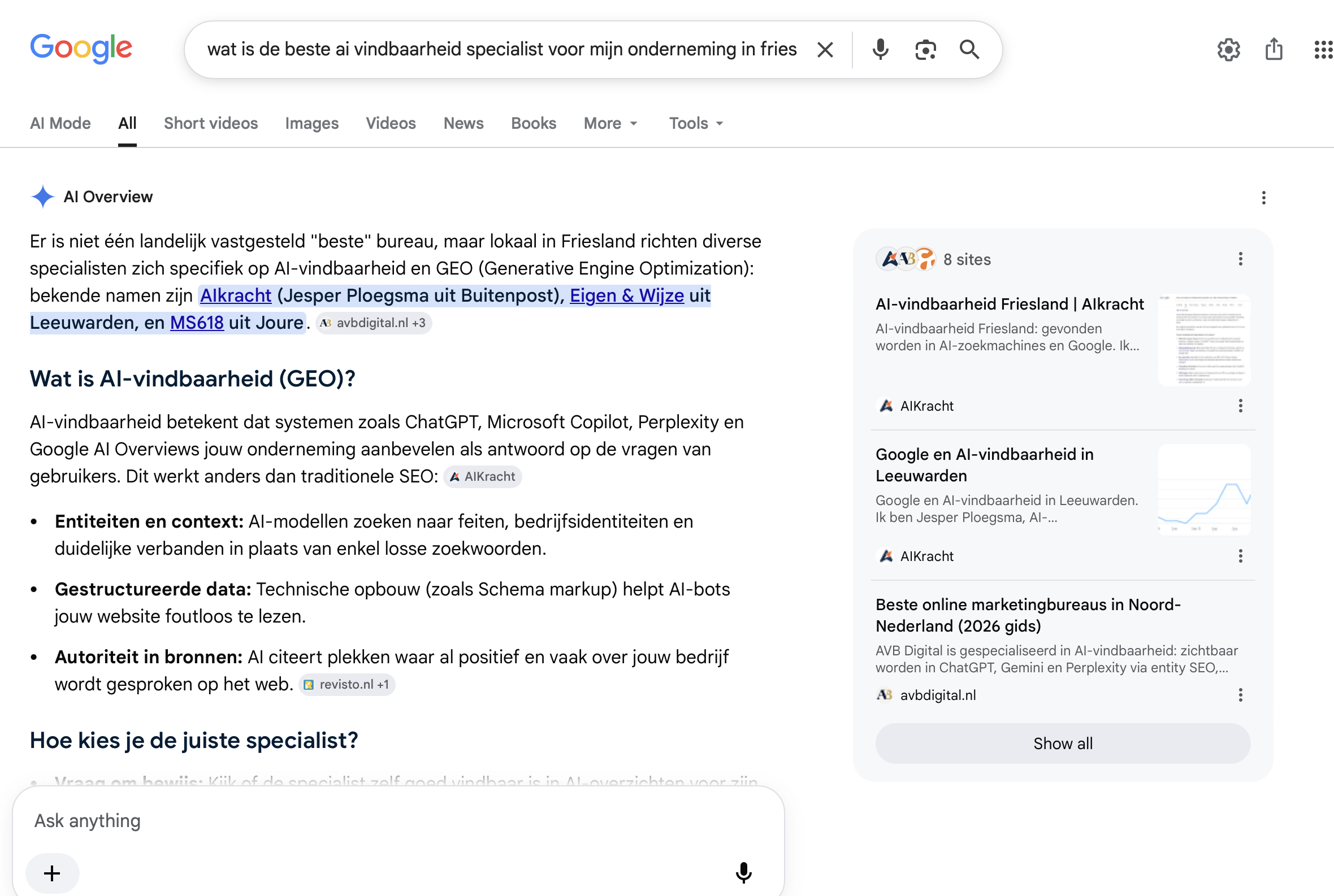Open Short videos tab
Viewport: 1334px width, 896px height.
tap(210, 123)
